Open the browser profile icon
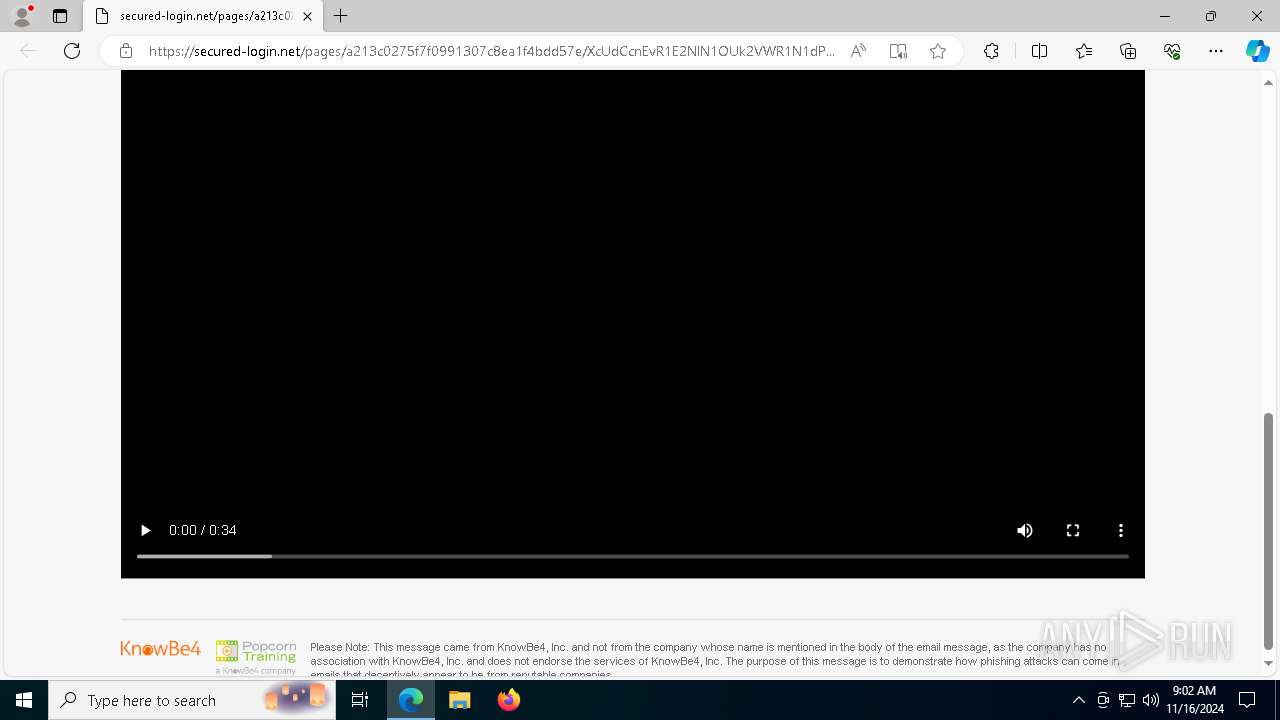1280x720 pixels. tap(22, 16)
